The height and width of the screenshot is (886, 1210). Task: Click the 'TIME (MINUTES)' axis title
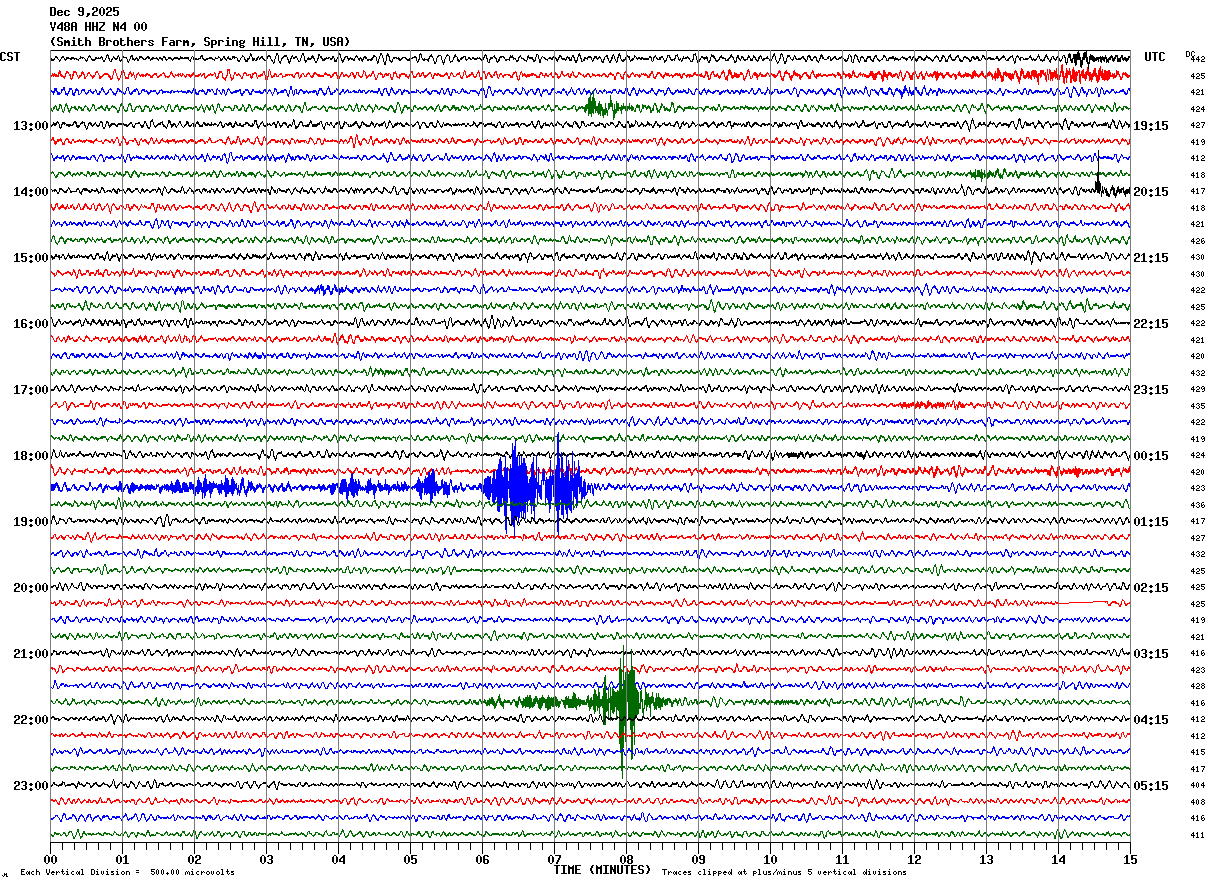coord(602,870)
